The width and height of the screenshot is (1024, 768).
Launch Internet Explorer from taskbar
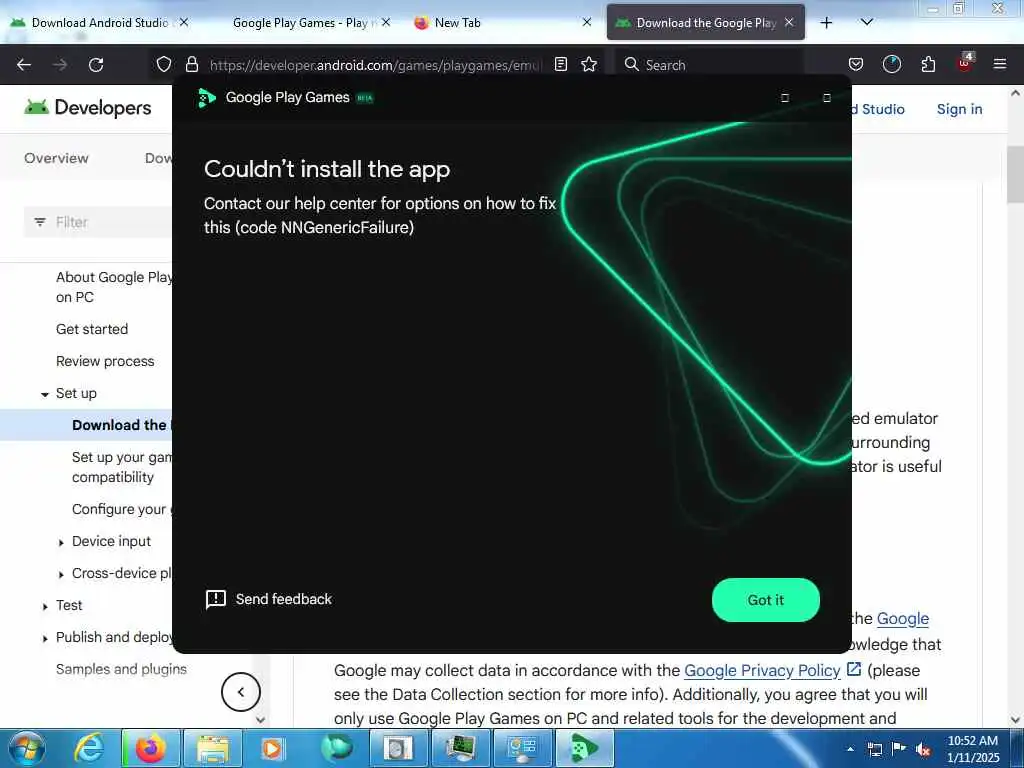pyautogui.click(x=89, y=748)
